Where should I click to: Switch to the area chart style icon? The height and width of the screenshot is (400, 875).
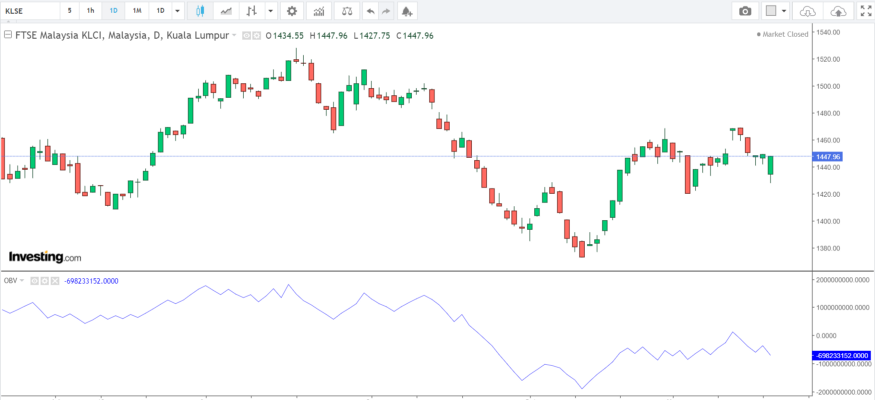227,11
